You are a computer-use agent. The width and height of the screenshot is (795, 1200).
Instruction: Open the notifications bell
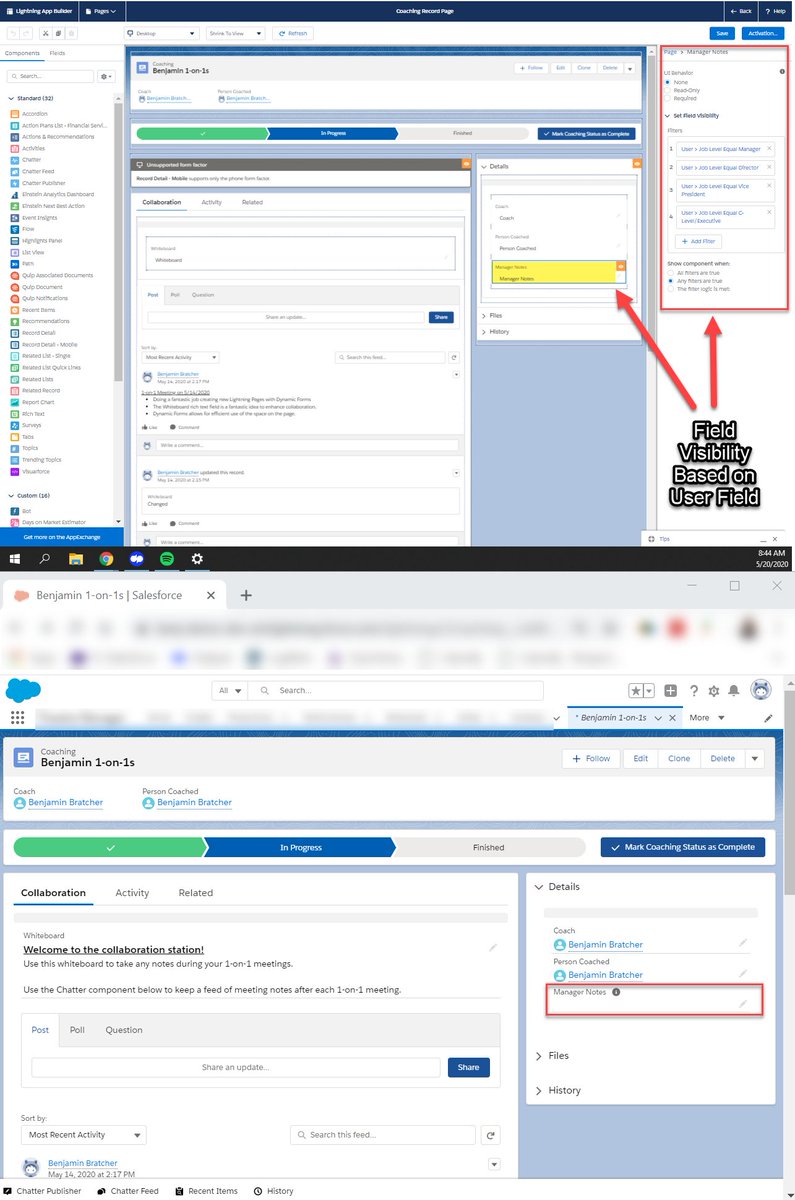point(734,691)
